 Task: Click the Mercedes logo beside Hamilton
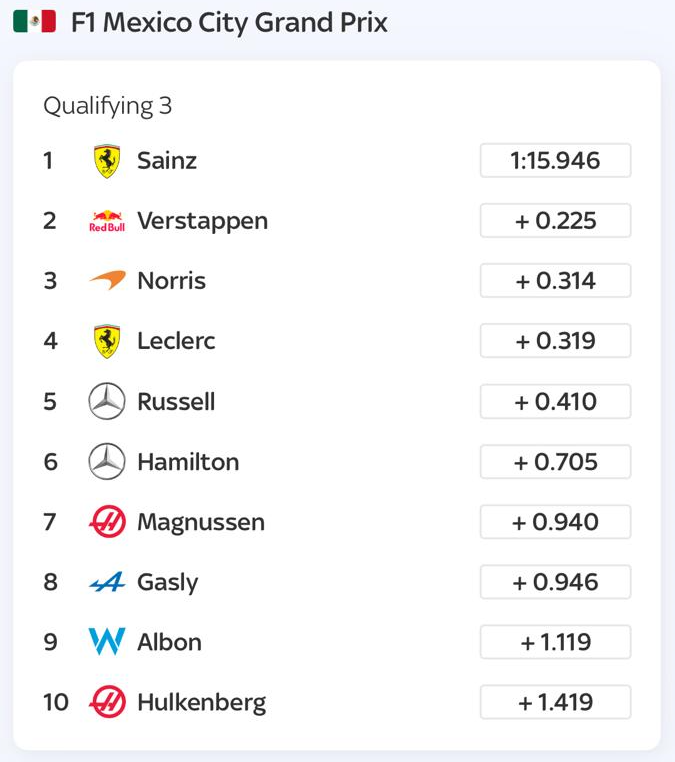click(x=107, y=462)
